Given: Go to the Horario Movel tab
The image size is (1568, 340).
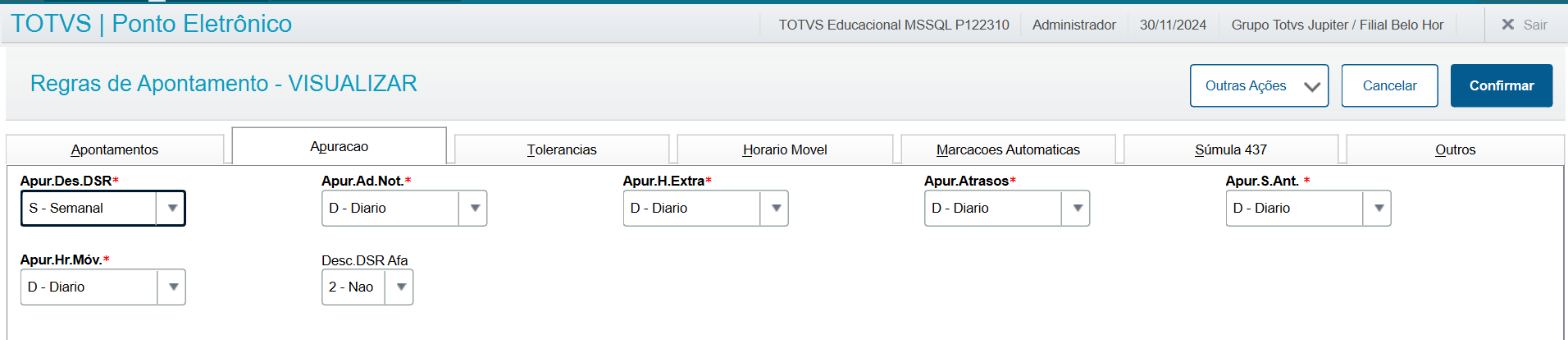Looking at the screenshot, I should pyautogui.click(x=785, y=149).
